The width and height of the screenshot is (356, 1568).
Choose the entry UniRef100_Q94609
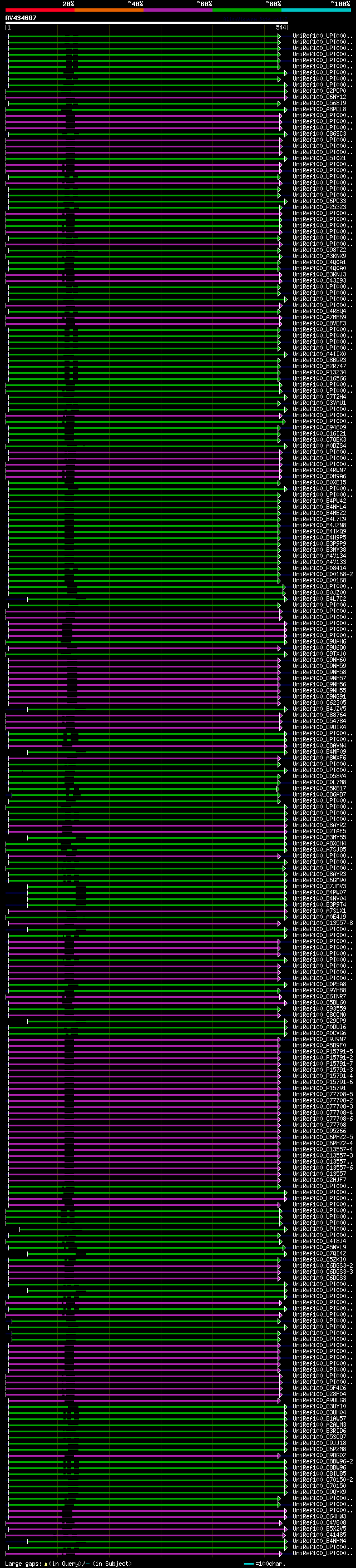coord(319,427)
